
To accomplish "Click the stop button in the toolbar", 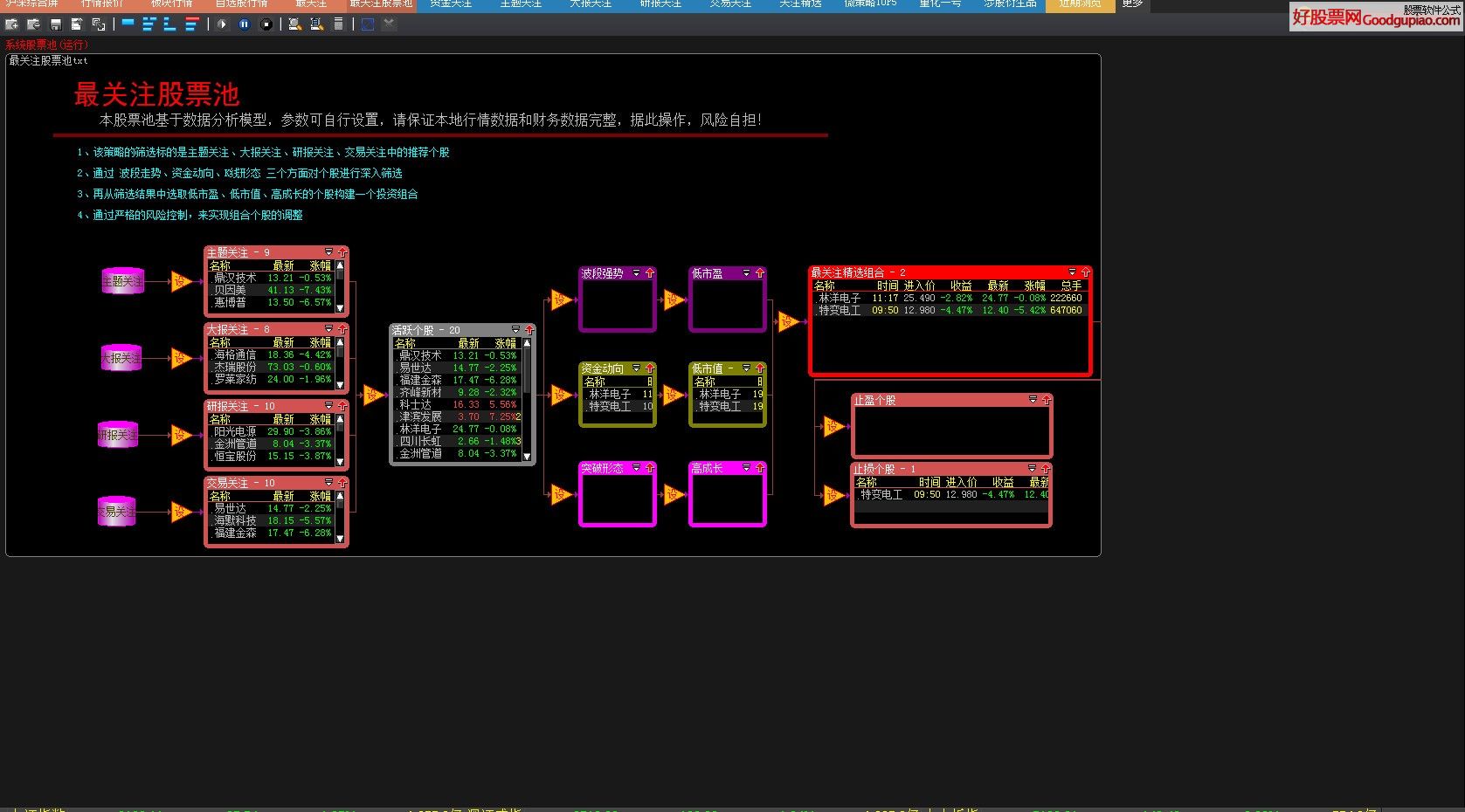I will 266,24.
